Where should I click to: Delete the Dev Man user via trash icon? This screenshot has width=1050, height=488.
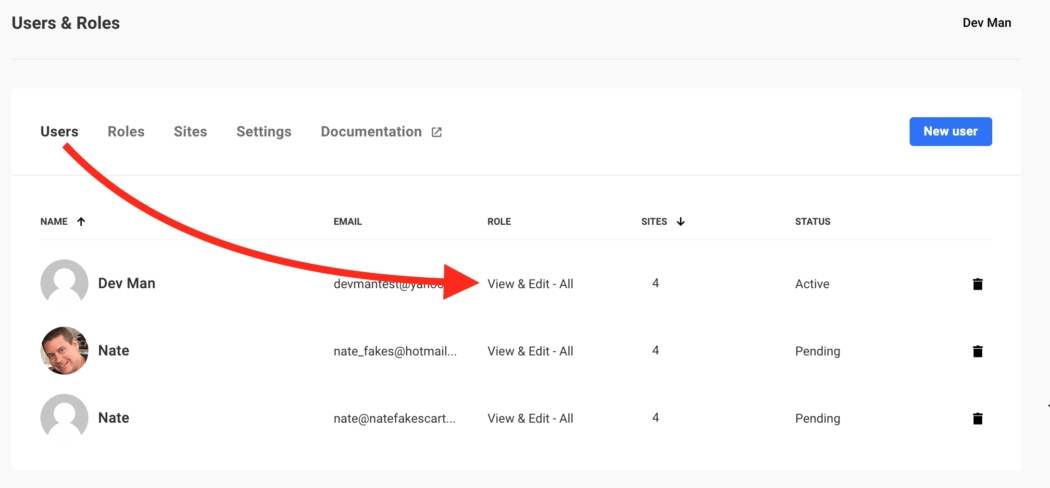click(x=977, y=284)
